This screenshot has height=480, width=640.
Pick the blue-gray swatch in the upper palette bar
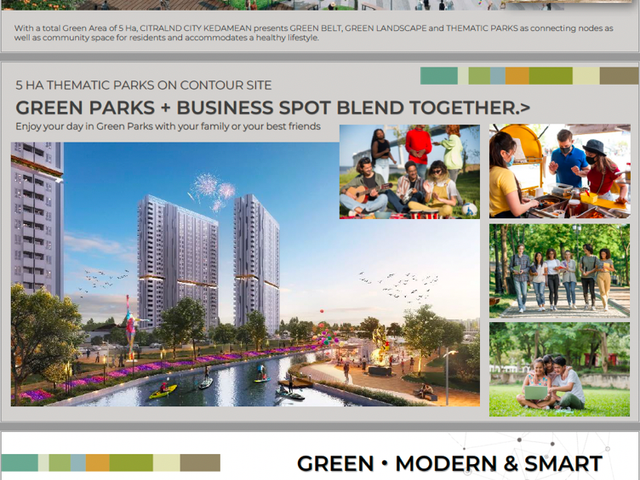tap(498, 76)
